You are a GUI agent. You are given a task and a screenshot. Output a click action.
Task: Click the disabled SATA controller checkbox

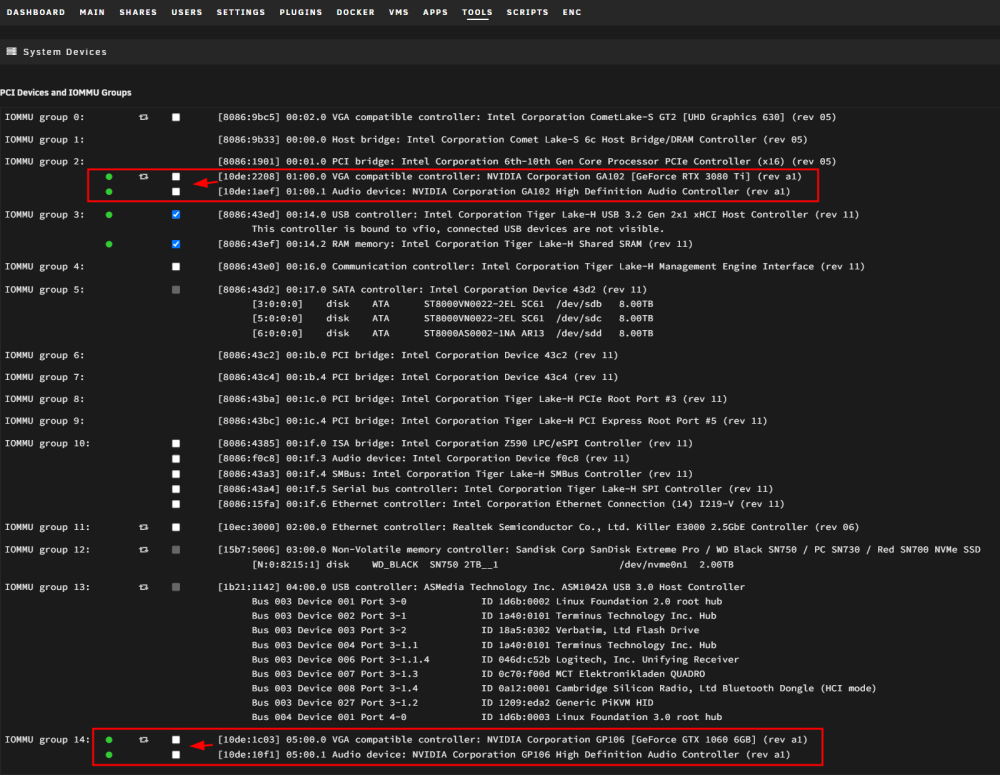(176, 290)
